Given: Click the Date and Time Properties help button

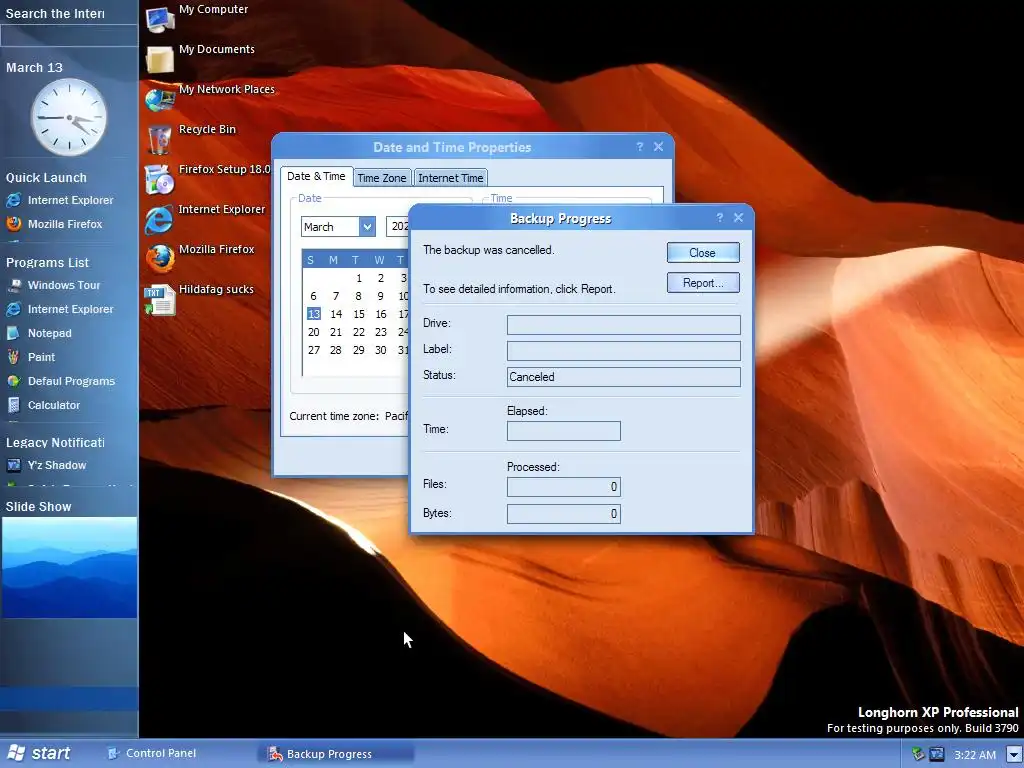Looking at the screenshot, I should pyautogui.click(x=640, y=147).
